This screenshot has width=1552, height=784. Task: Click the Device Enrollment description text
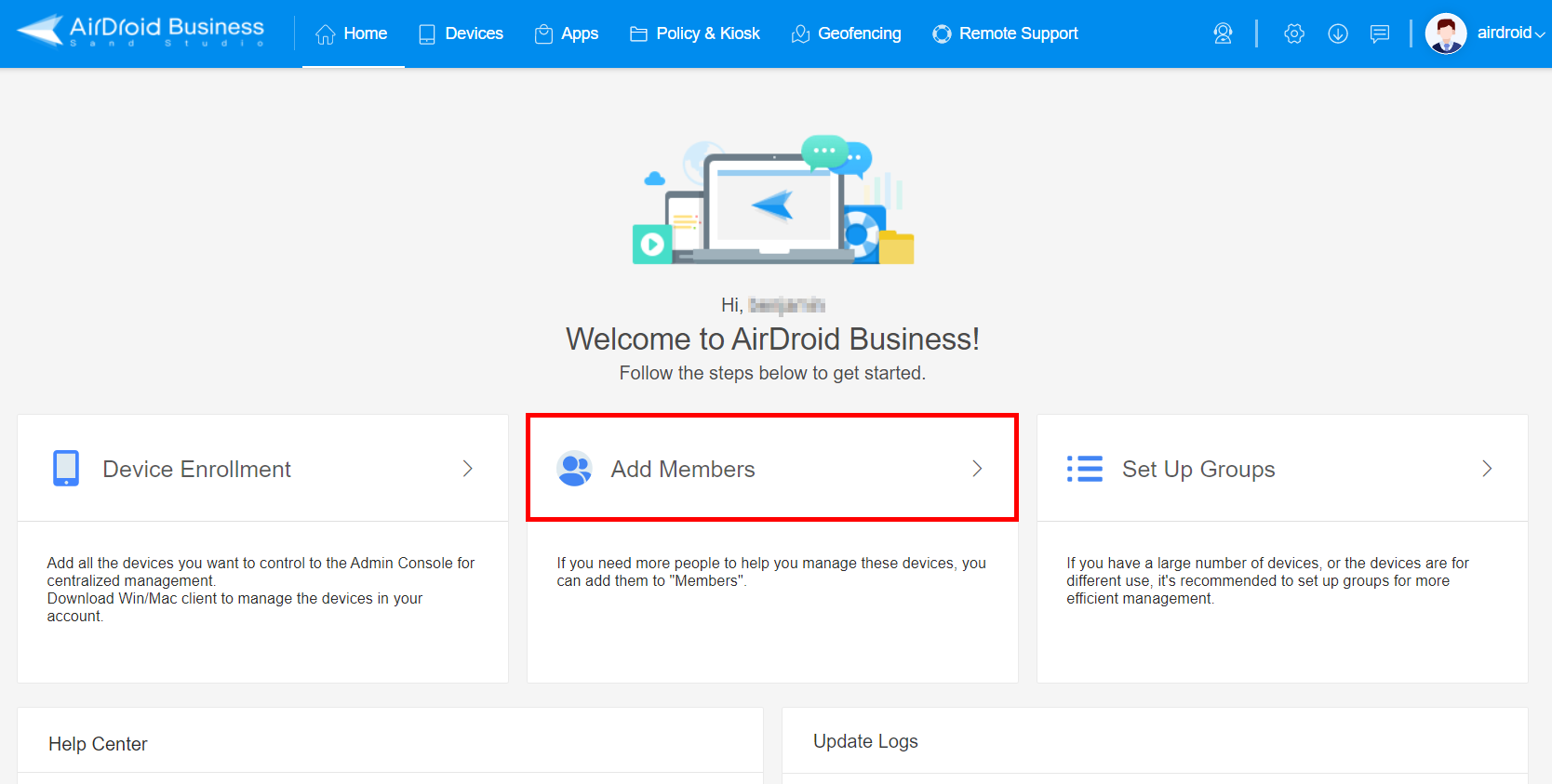pyautogui.click(x=261, y=590)
